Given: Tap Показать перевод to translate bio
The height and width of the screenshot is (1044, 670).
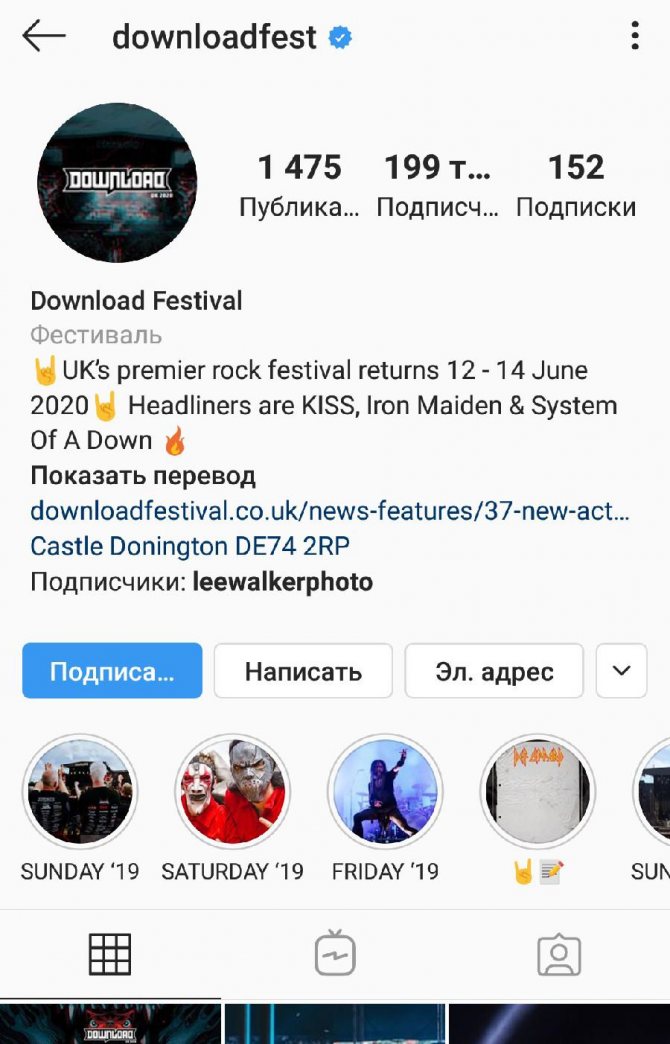Looking at the screenshot, I should [143, 476].
